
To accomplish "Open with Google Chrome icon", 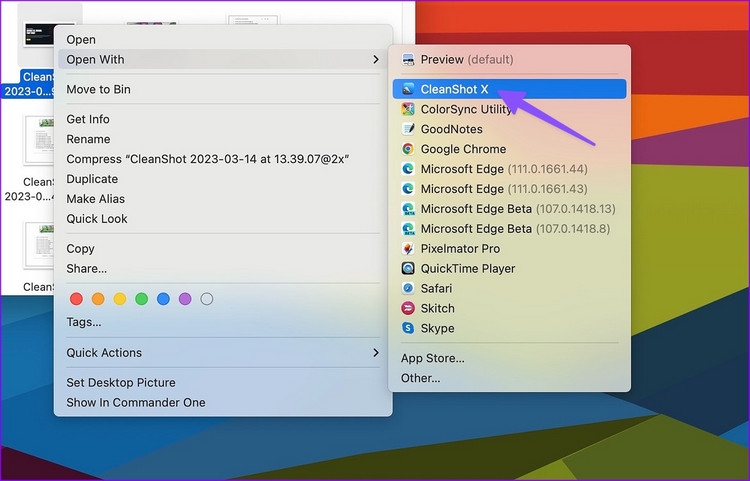I will coord(408,149).
